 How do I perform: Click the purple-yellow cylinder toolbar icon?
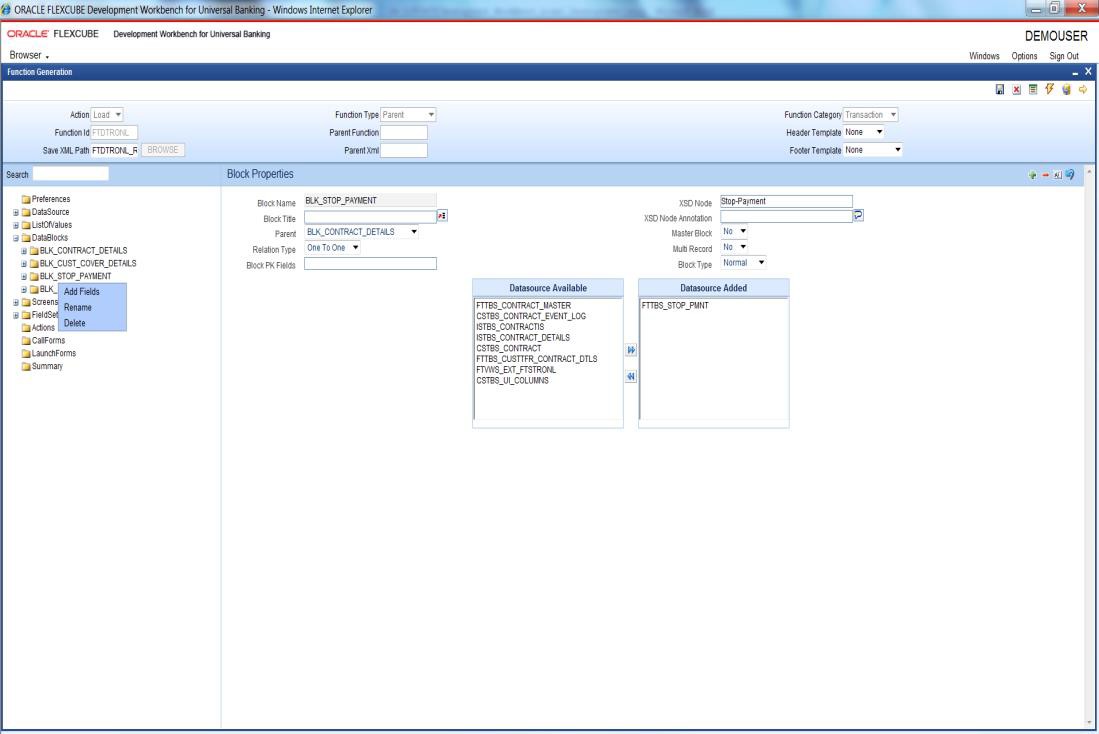click(x=1066, y=89)
